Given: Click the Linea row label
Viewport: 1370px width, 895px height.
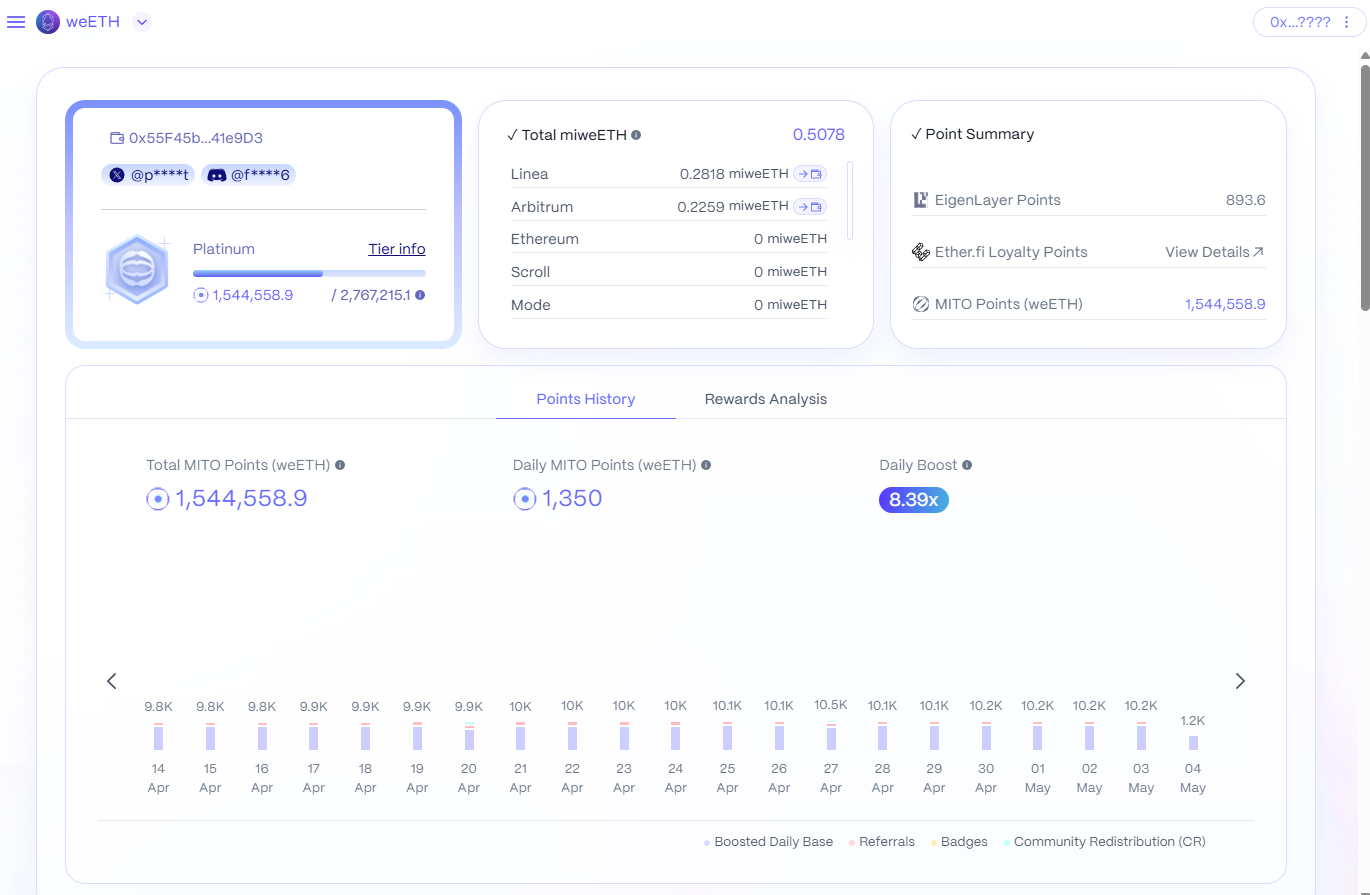Looking at the screenshot, I should (529, 174).
